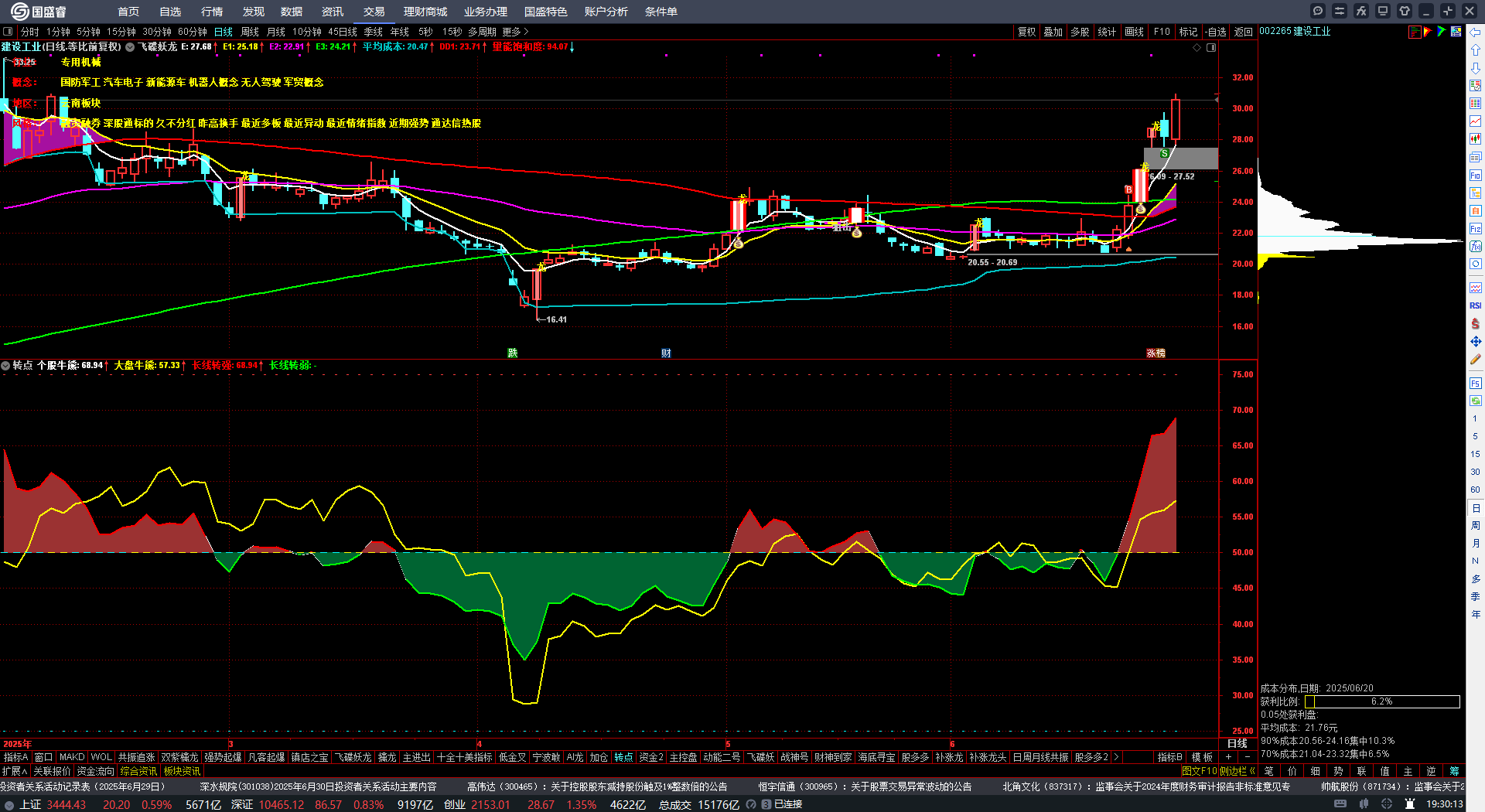Open the F10 company info sidebar icon
The height and width of the screenshot is (812, 1485).
[1476, 176]
